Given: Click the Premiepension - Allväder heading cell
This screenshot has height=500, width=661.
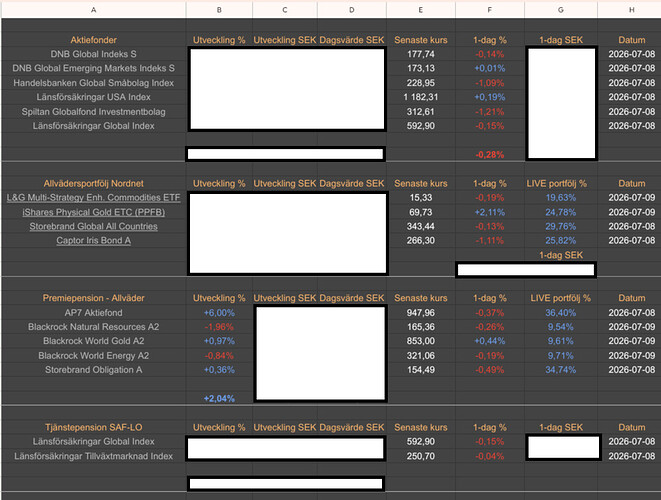Looking at the screenshot, I should point(94,298).
